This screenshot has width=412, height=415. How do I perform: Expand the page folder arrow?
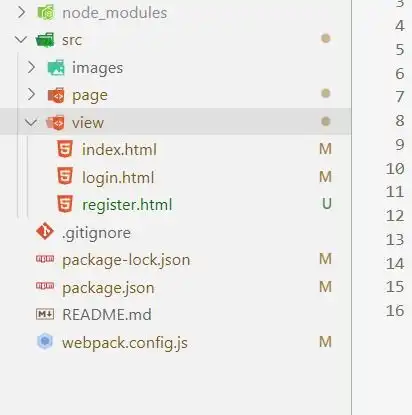[31, 95]
